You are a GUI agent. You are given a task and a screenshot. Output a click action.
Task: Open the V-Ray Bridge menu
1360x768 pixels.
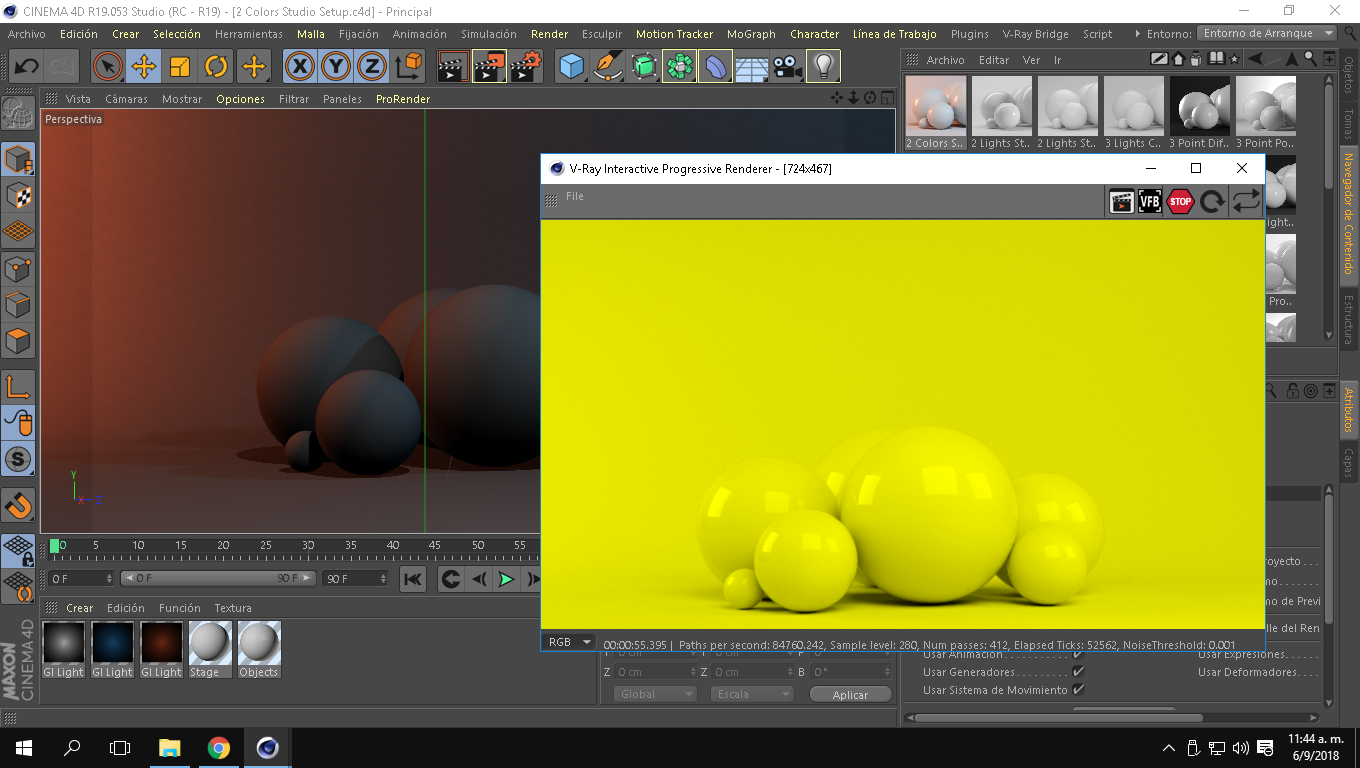pos(1035,34)
